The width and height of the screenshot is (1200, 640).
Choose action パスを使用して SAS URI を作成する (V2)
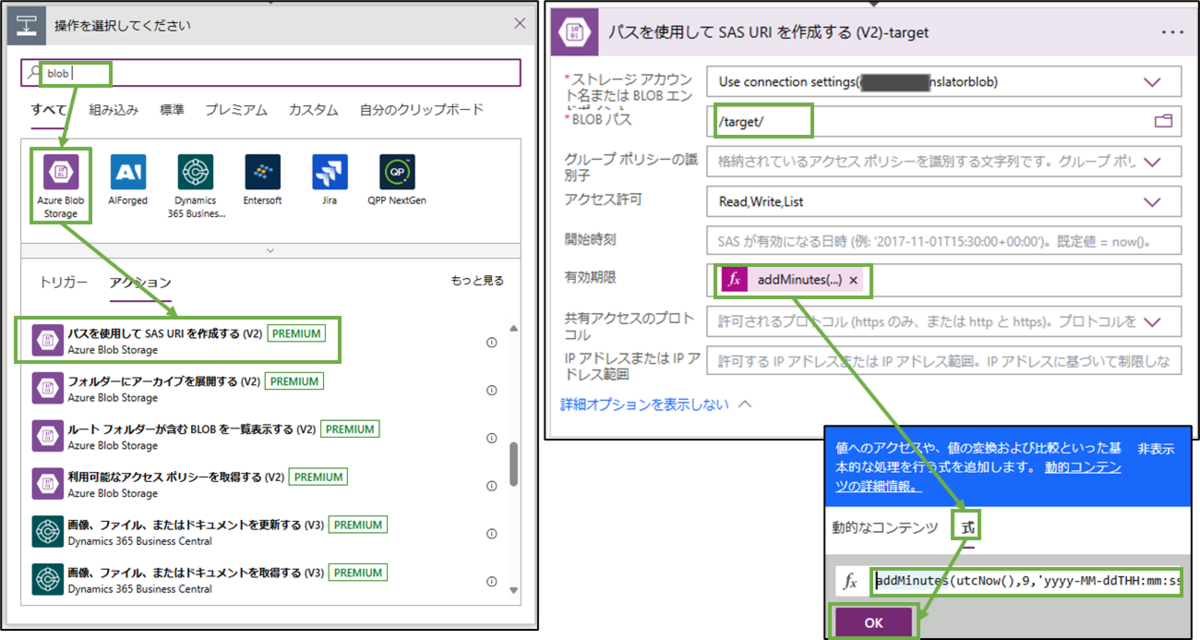point(181,341)
